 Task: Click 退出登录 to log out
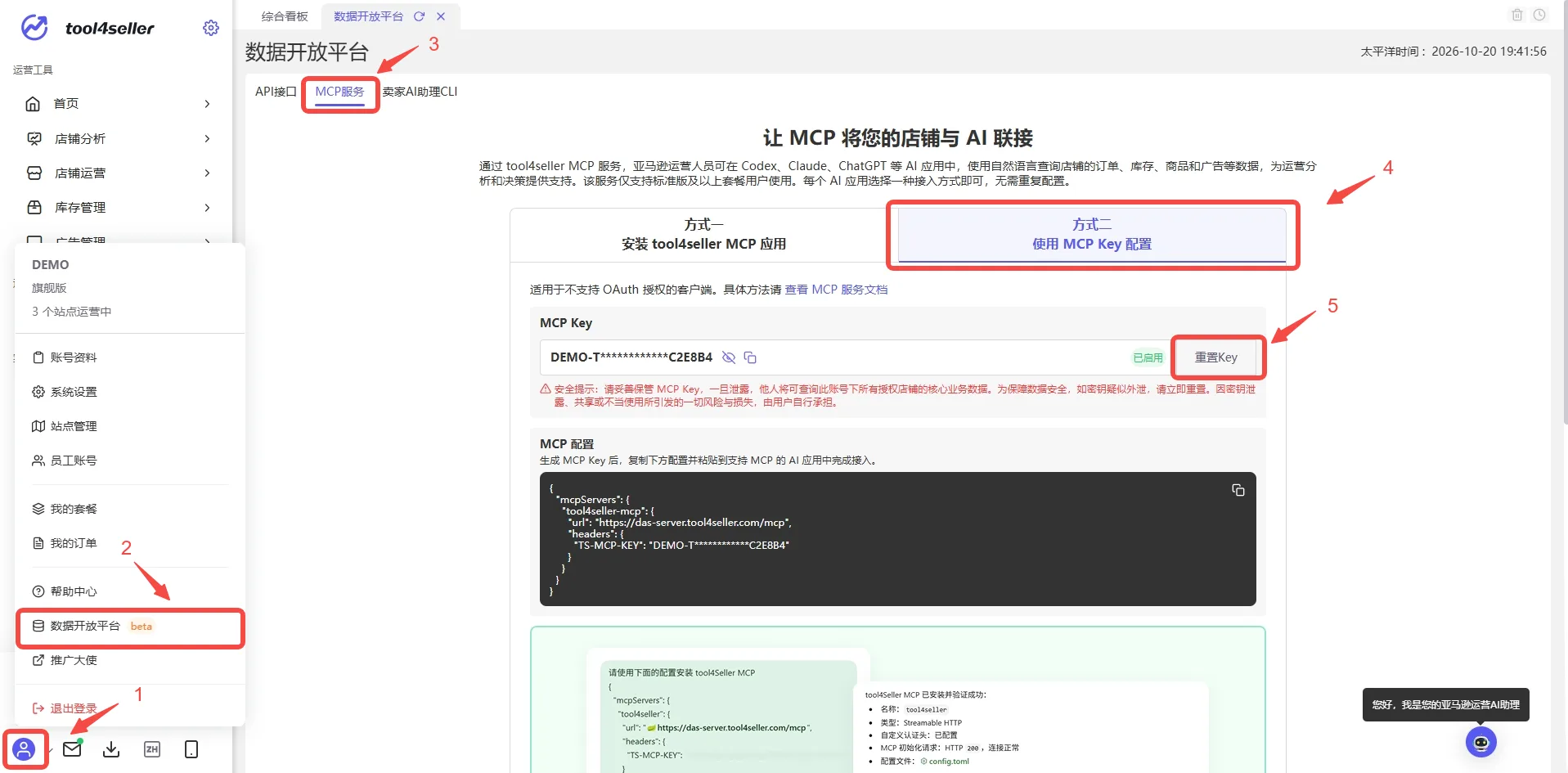(x=65, y=708)
